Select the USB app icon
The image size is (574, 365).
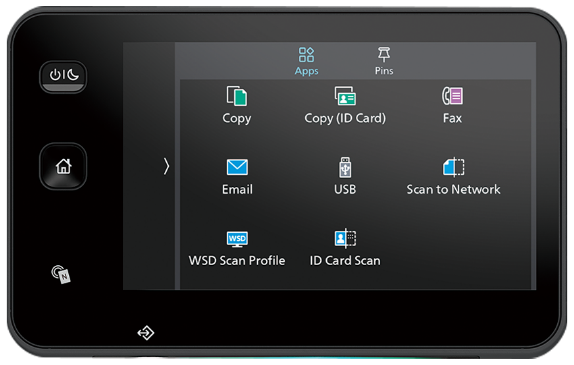coord(345,167)
